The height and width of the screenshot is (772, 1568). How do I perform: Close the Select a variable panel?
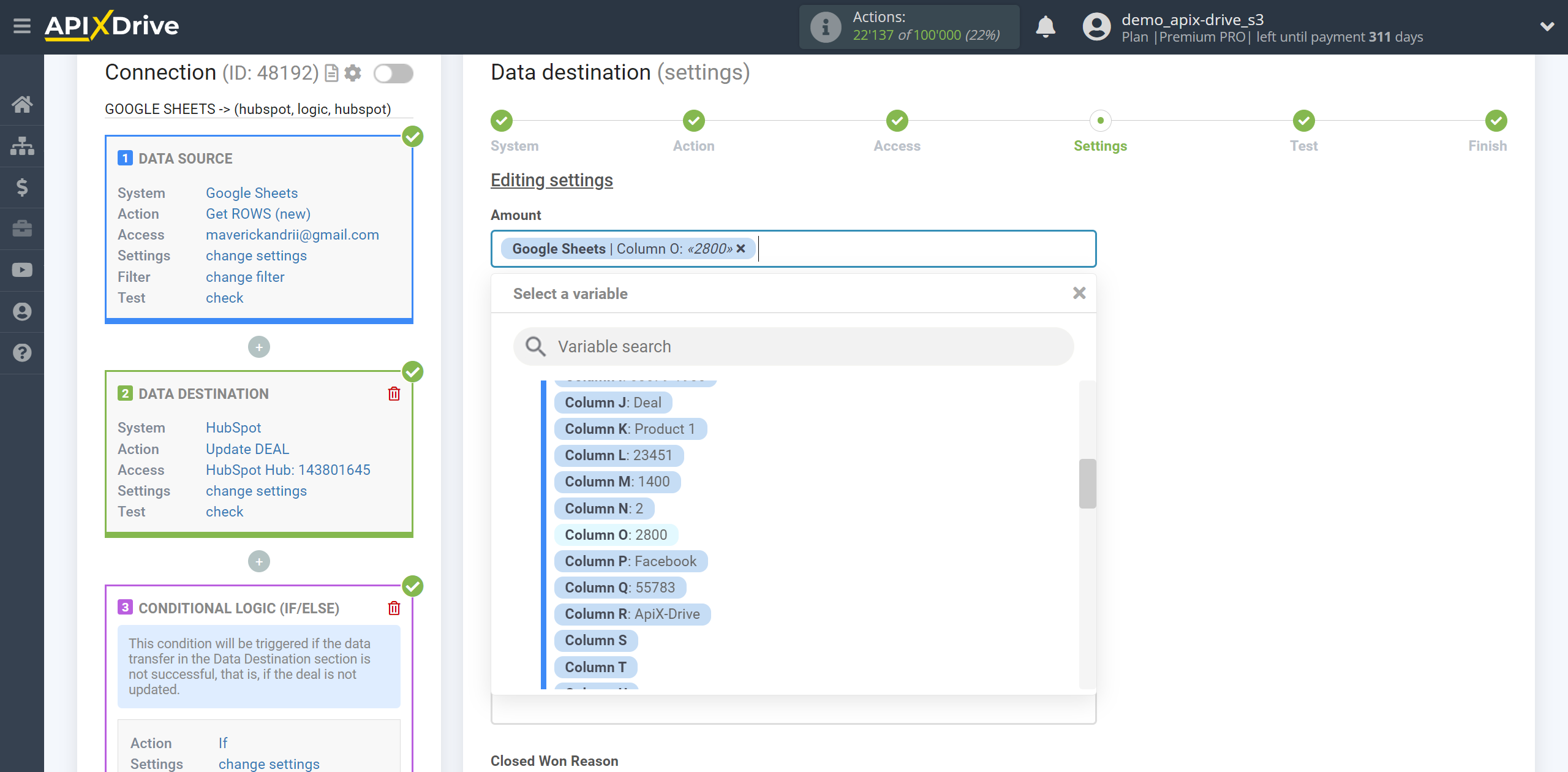[1079, 293]
